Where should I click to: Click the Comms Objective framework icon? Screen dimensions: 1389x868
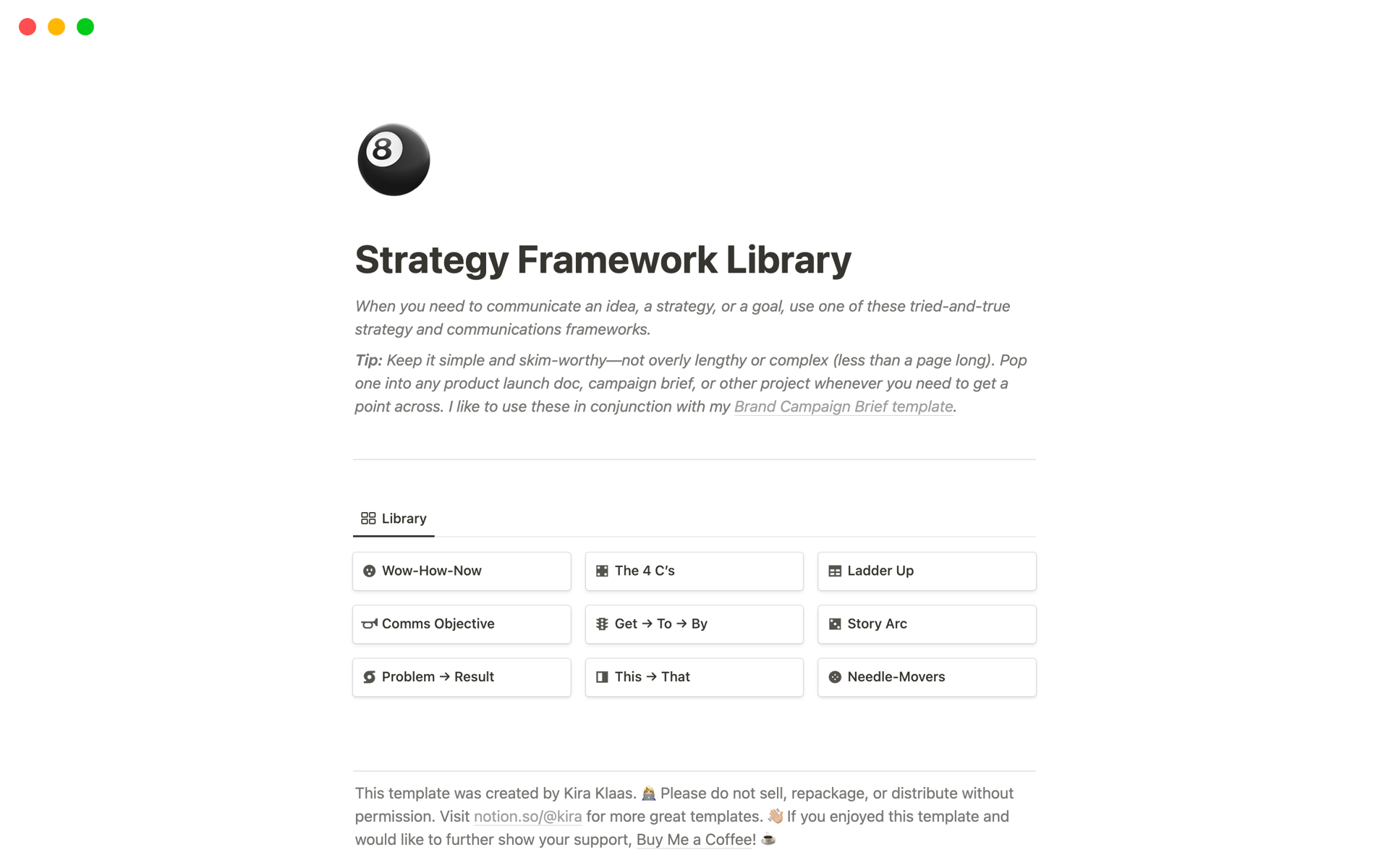371,623
